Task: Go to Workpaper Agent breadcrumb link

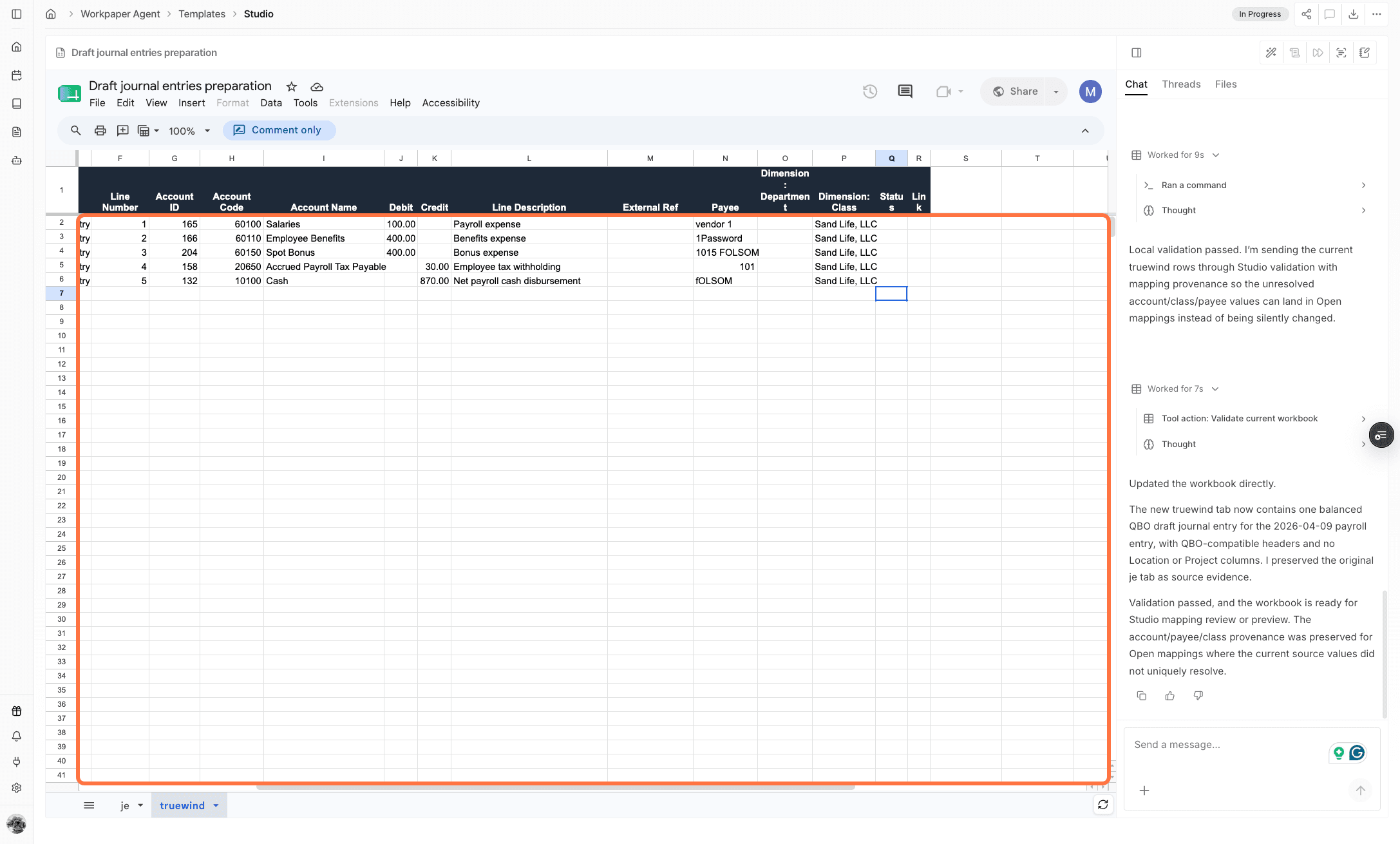Action: click(x=120, y=14)
